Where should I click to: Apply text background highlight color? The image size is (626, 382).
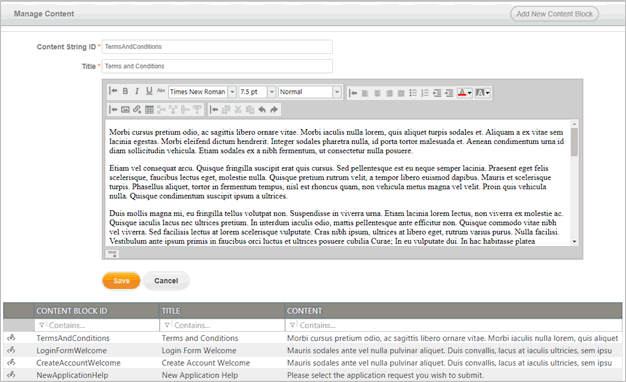pos(480,93)
